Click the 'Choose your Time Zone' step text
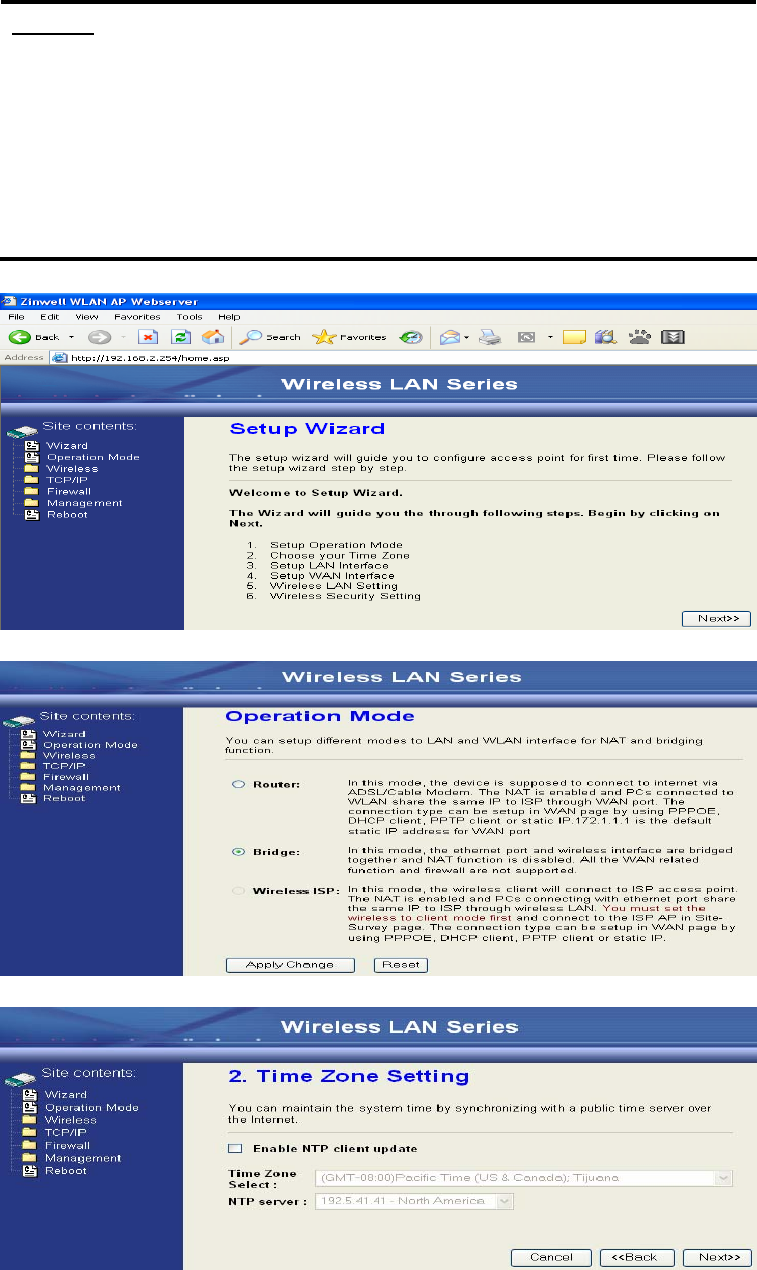The image size is (757, 1270). 339,555
